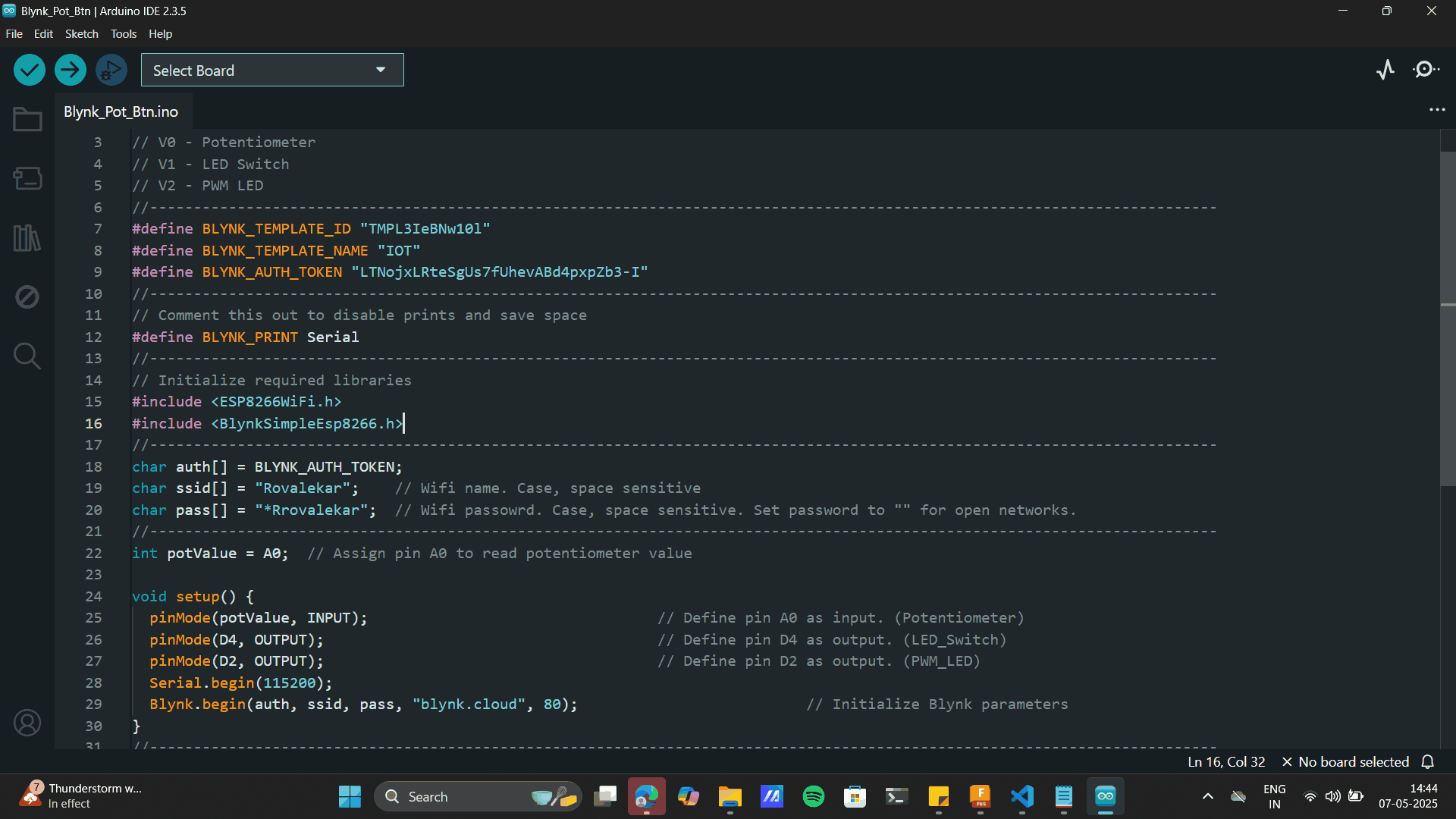Viewport: 1456px width, 819px height.
Task: Open the clock showing 14:44
Action: click(1408, 796)
